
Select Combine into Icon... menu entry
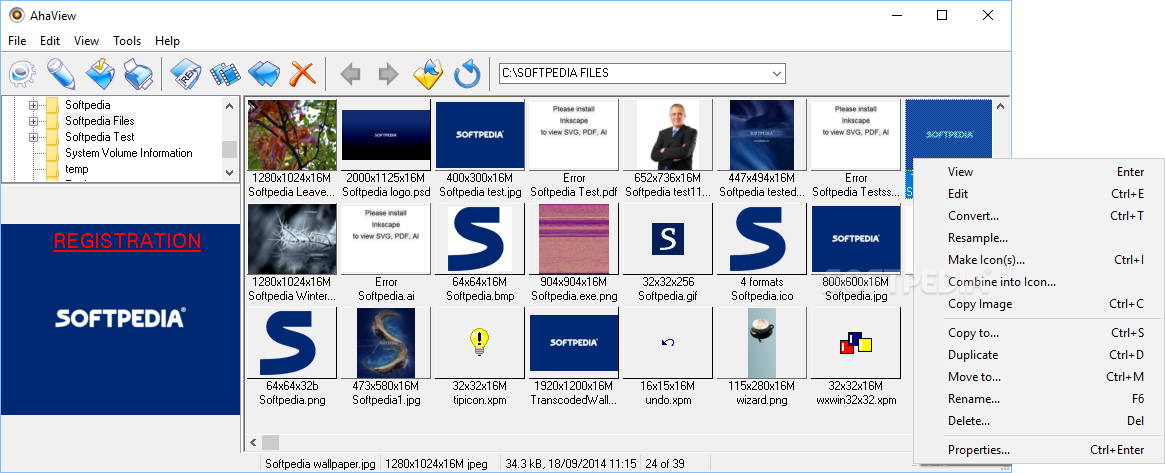point(1038,282)
